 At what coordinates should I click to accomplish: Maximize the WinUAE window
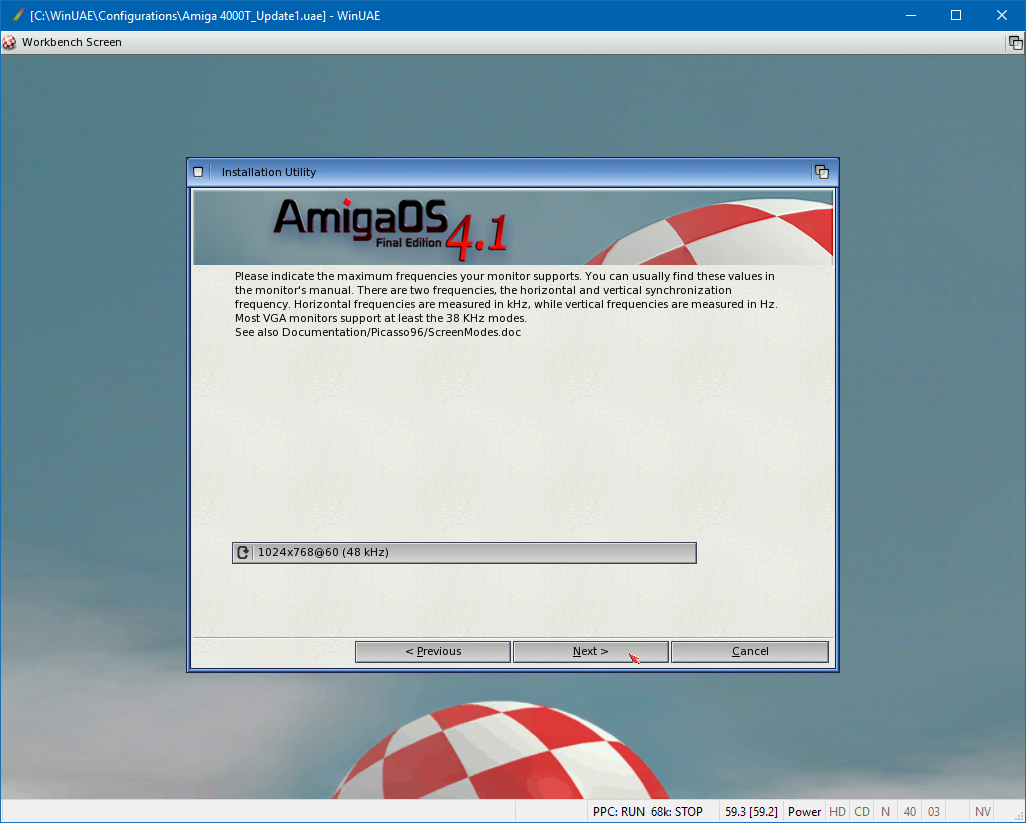(x=956, y=15)
